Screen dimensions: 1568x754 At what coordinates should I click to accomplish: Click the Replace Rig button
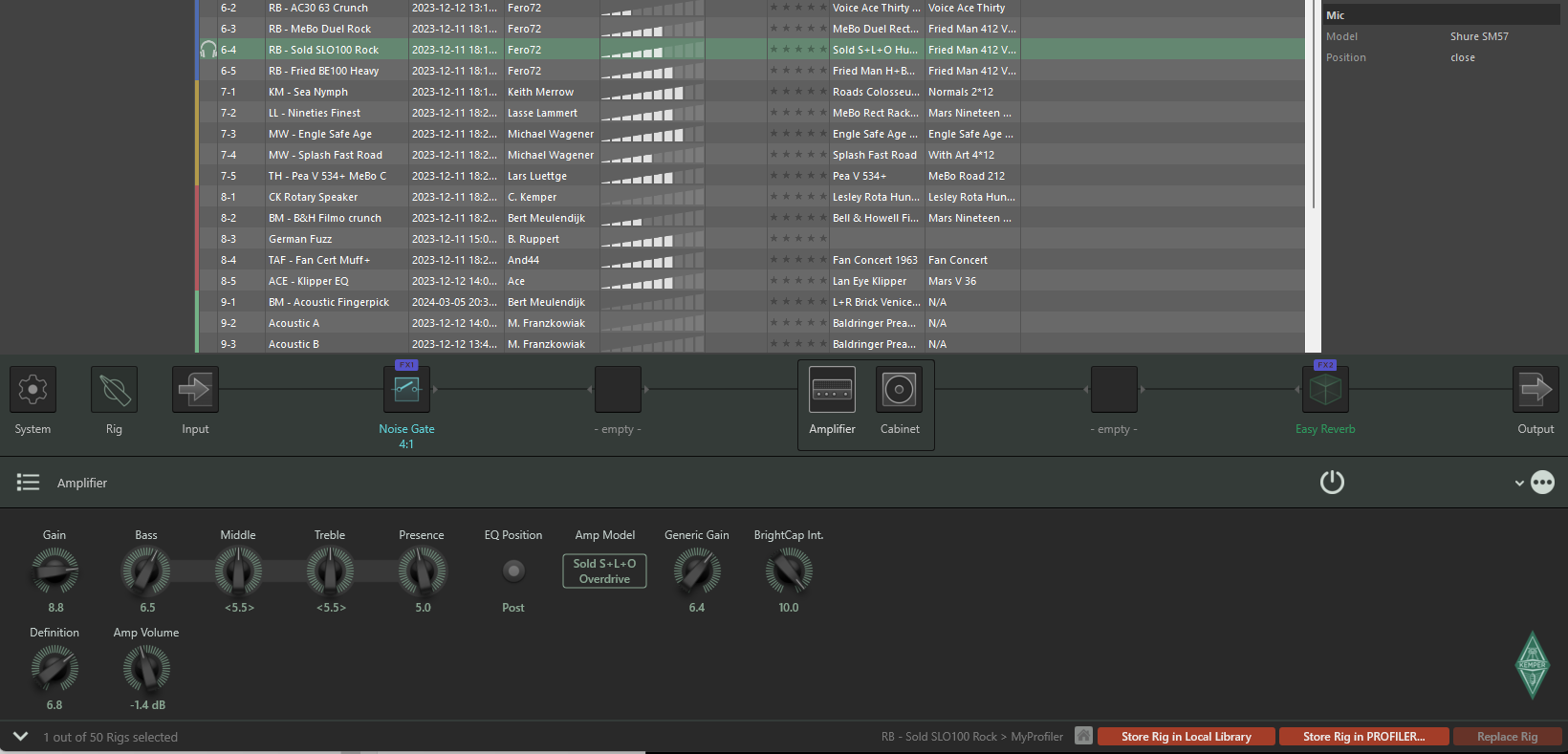(1507, 737)
